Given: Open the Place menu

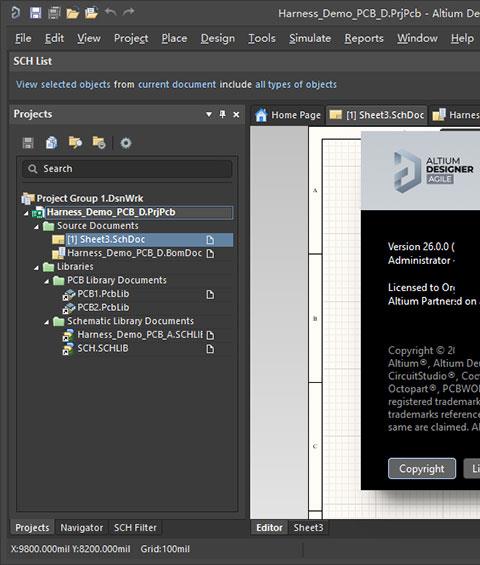Looking at the screenshot, I should point(174,38).
